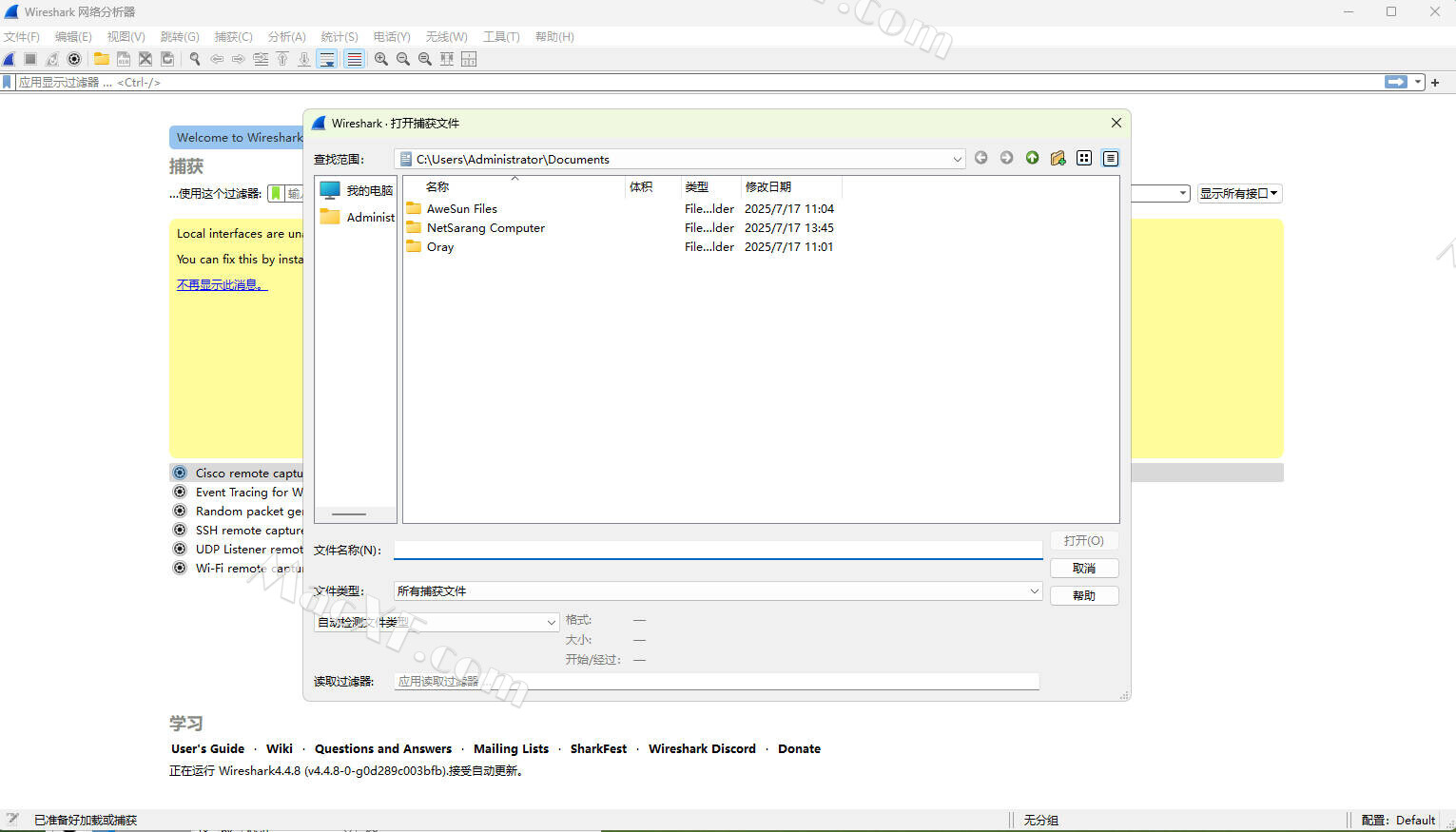Create a new folder in the dialog

coord(1058,158)
